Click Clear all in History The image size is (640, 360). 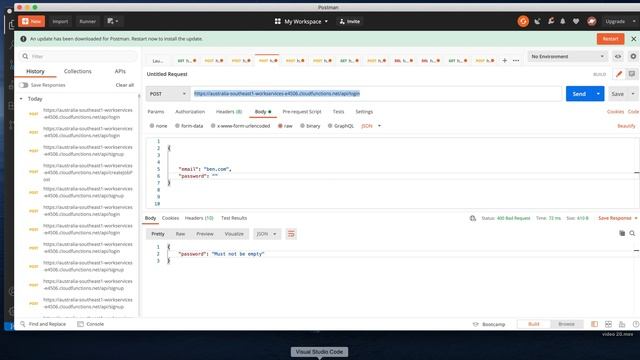click(124, 85)
